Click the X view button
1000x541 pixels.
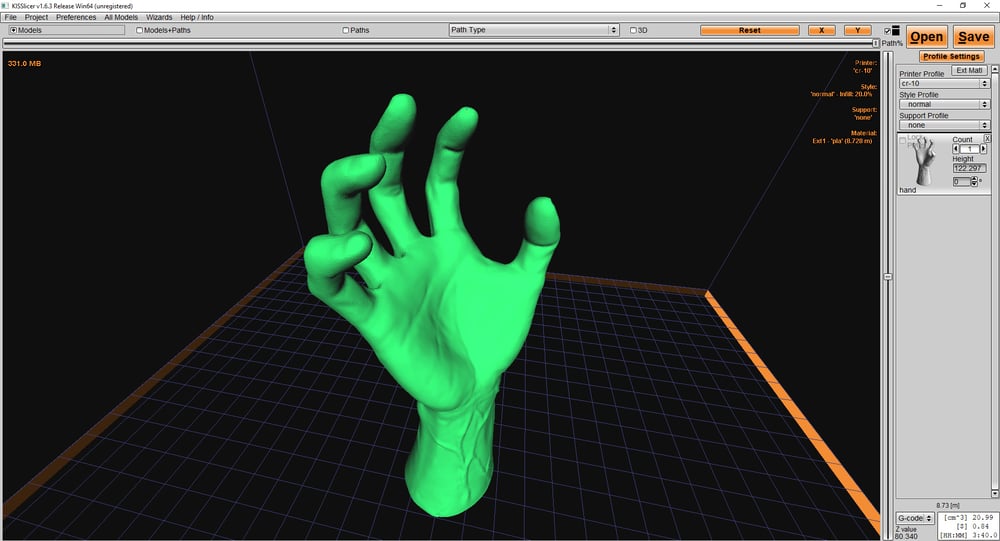(821, 30)
